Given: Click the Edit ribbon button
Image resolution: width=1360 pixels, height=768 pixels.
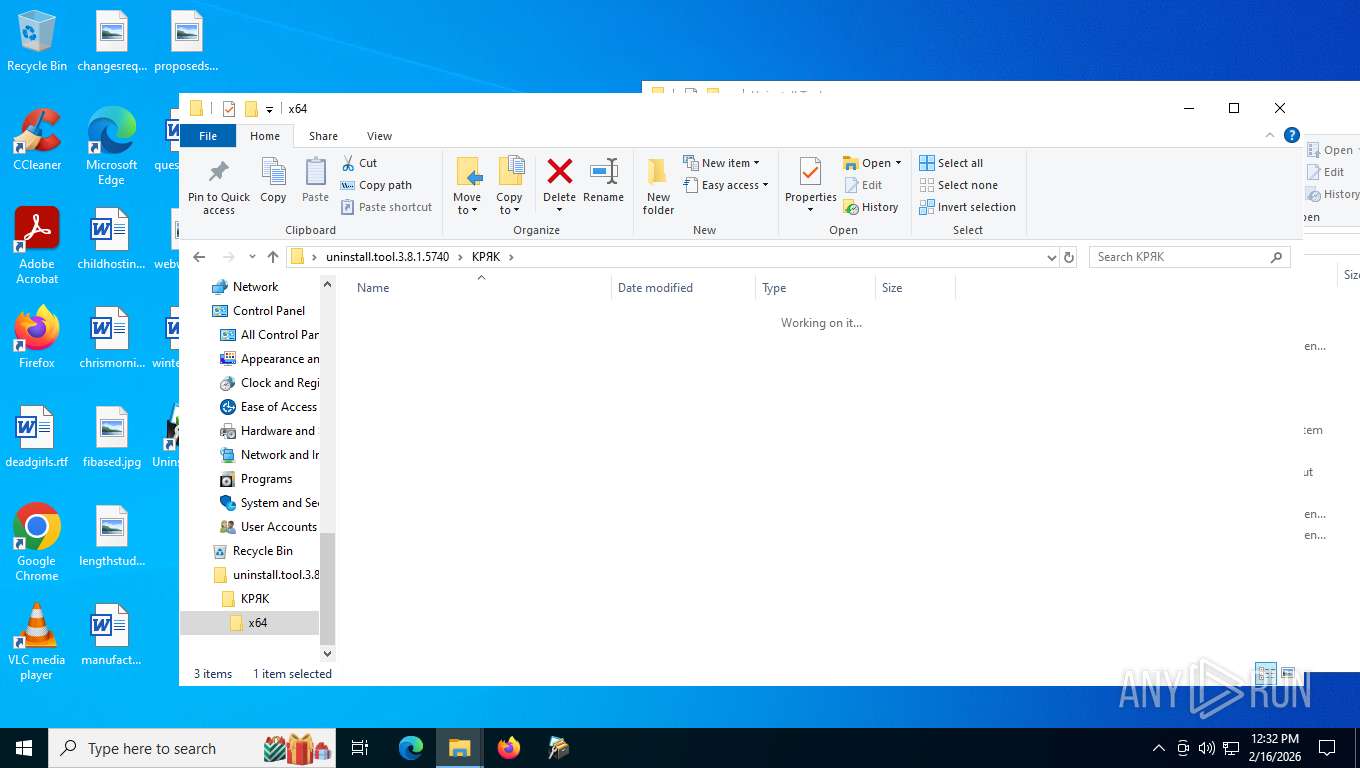Looking at the screenshot, I should click(x=863, y=185).
